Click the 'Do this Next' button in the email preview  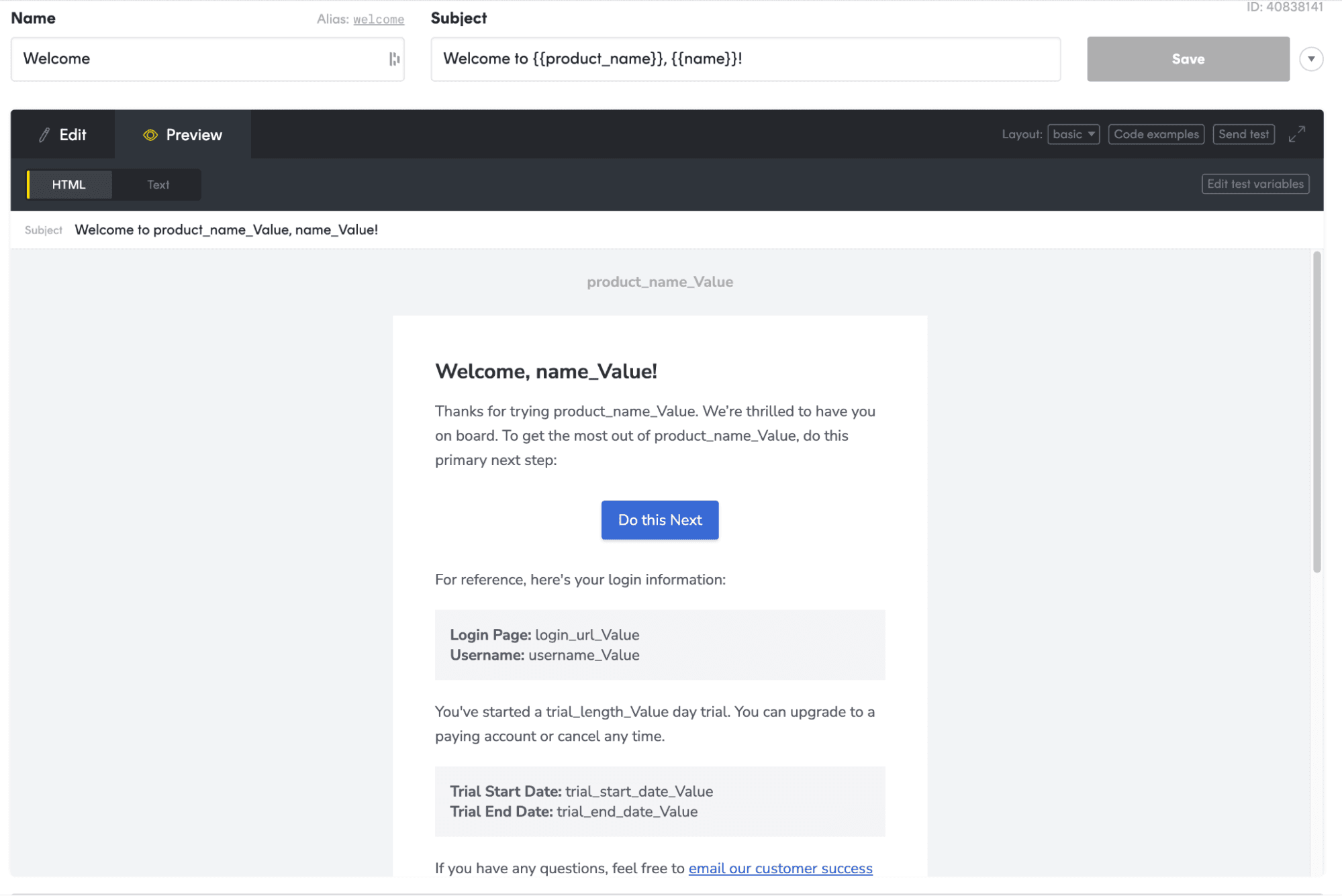click(659, 519)
